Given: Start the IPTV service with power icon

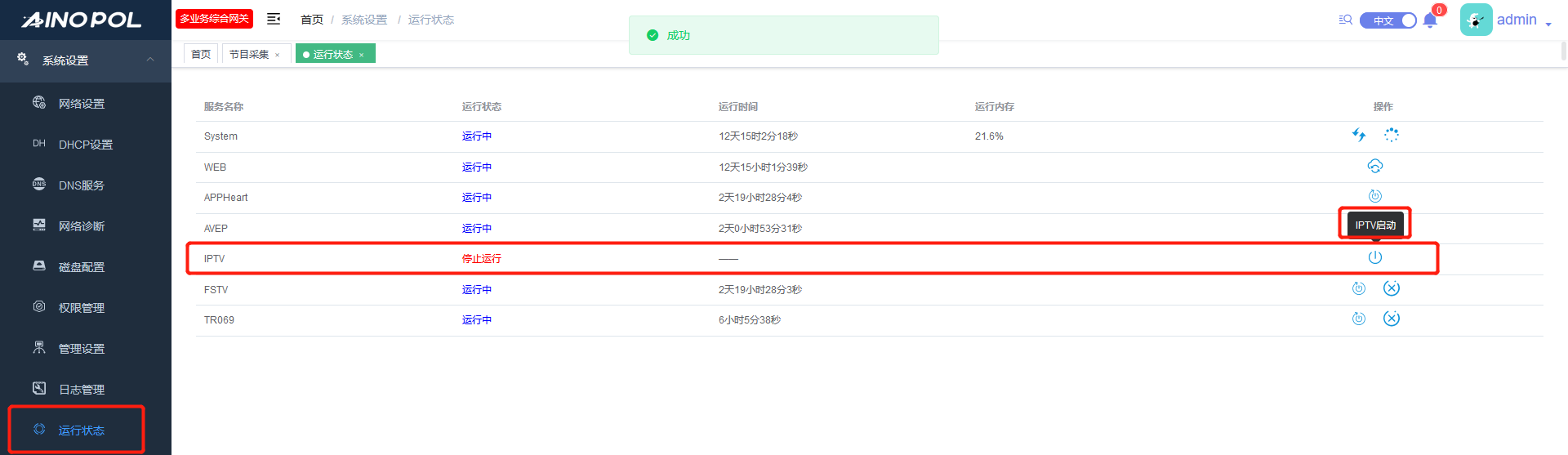Looking at the screenshot, I should (1375, 257).
